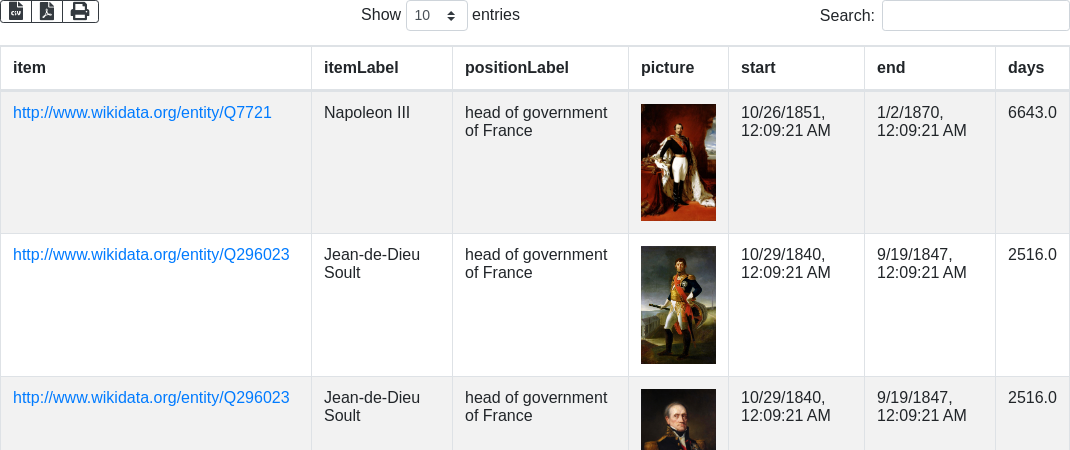Open the first Q296023 entity link
Screen dimensions: 1070x450
click(151, 255)
